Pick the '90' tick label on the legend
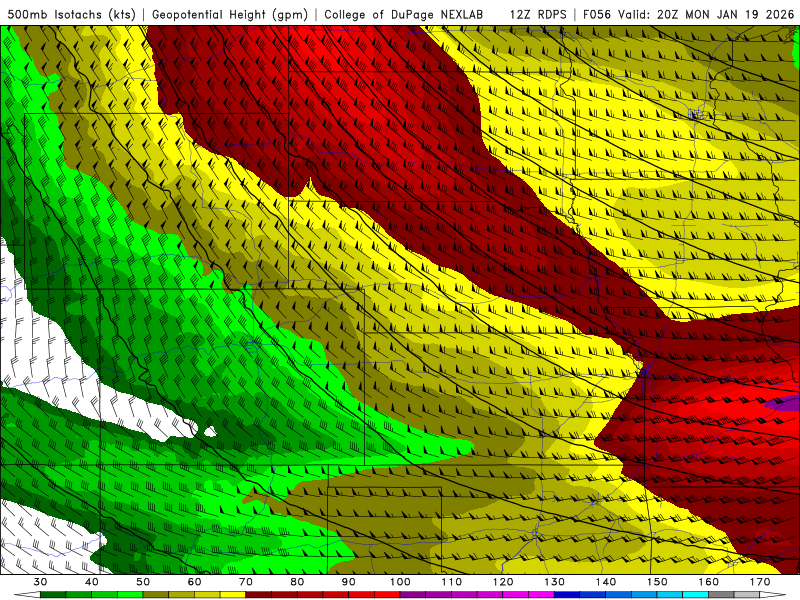This screenshot has height=600, width=800. [x=348, y=582]
